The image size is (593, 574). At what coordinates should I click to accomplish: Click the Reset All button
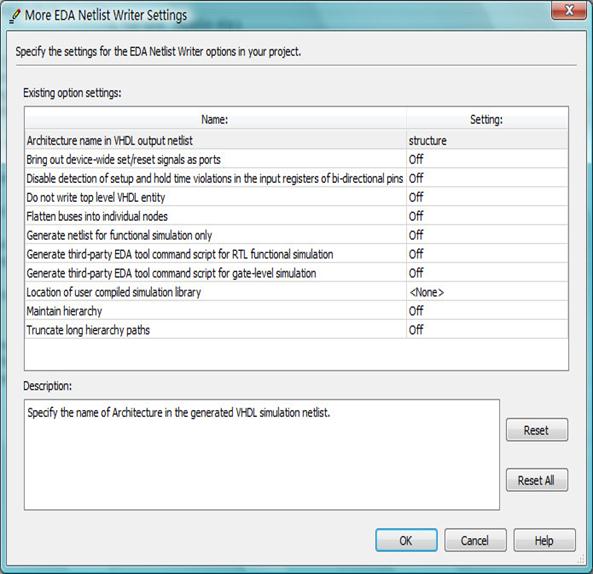[x=537, y=480]
